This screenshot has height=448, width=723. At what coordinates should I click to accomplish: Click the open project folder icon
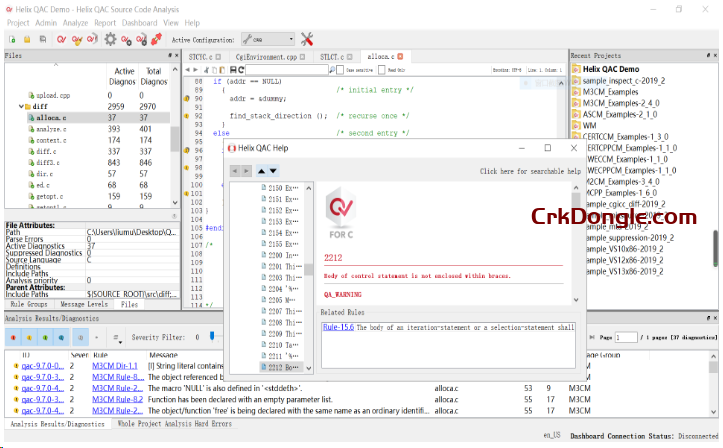[x=26, y=39]
